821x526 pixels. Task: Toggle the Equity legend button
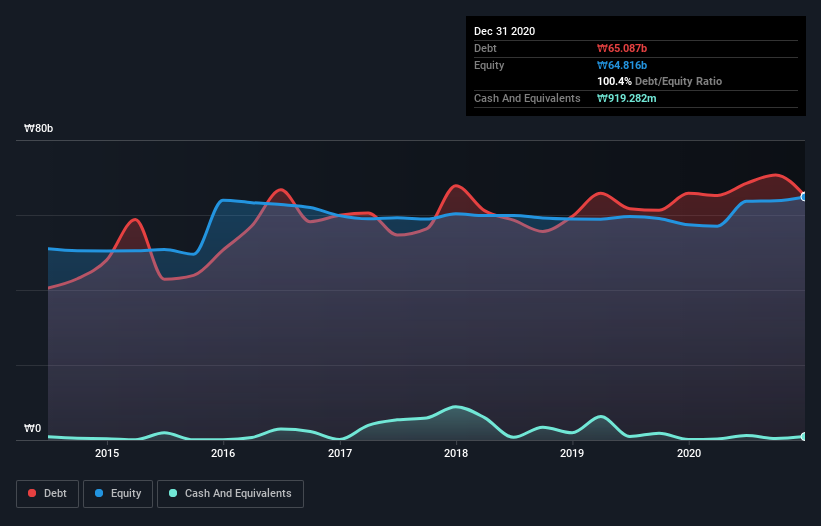(x=118, y=494)
